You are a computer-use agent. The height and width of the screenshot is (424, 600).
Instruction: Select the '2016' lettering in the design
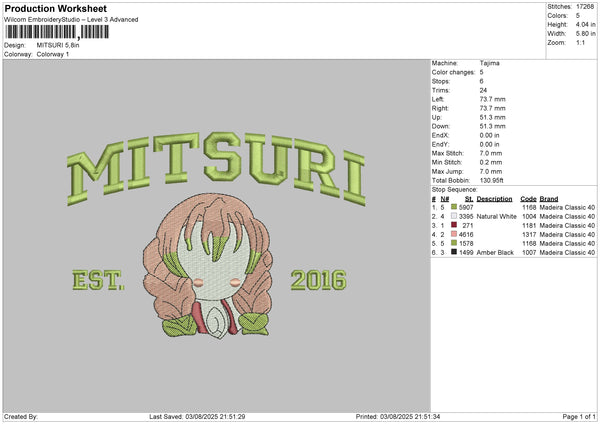tap(319, 280)
